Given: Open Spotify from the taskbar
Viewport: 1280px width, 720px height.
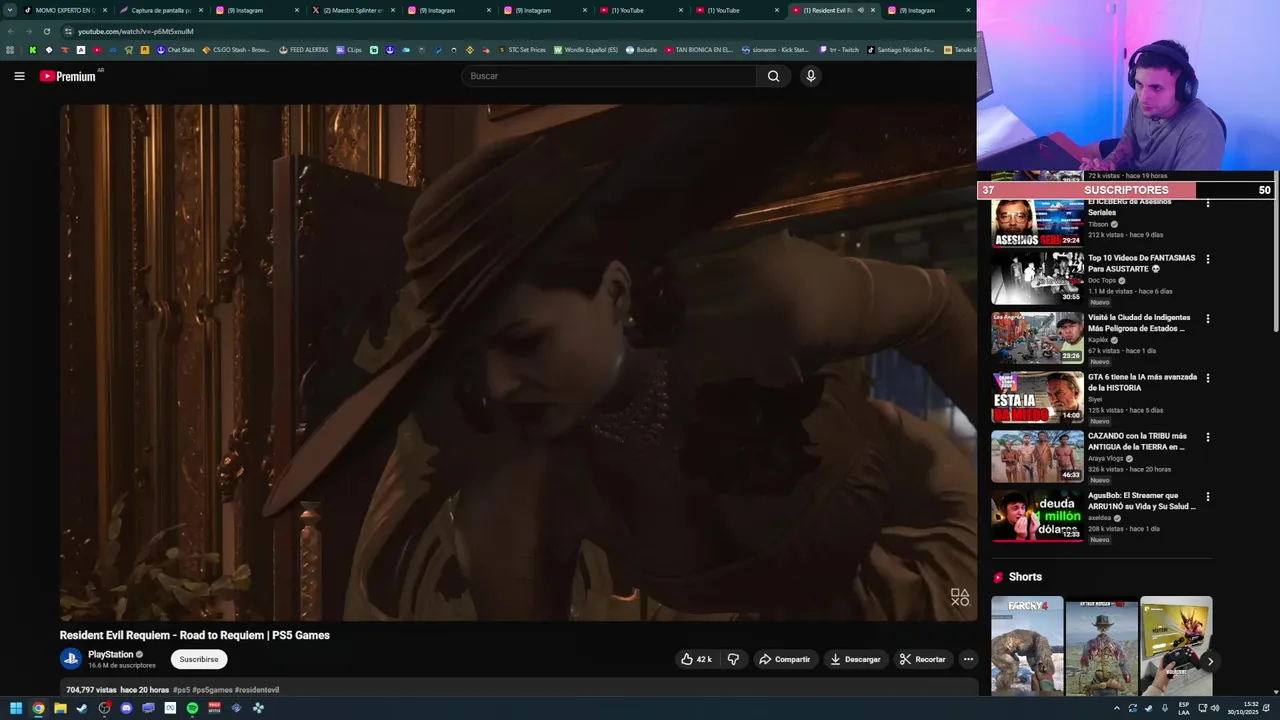Looking at the screenshot, I should click(192, 708).
